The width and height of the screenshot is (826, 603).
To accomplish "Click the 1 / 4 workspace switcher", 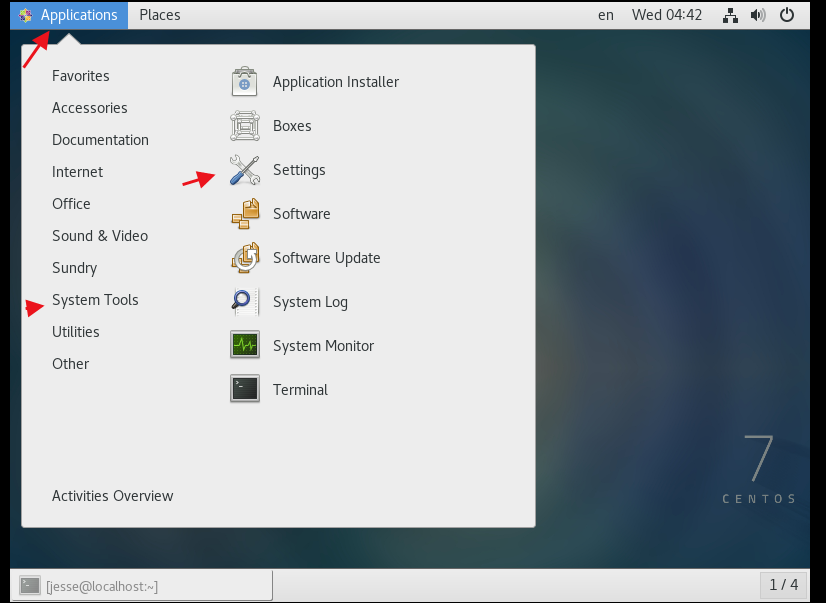I will (783, 585).
